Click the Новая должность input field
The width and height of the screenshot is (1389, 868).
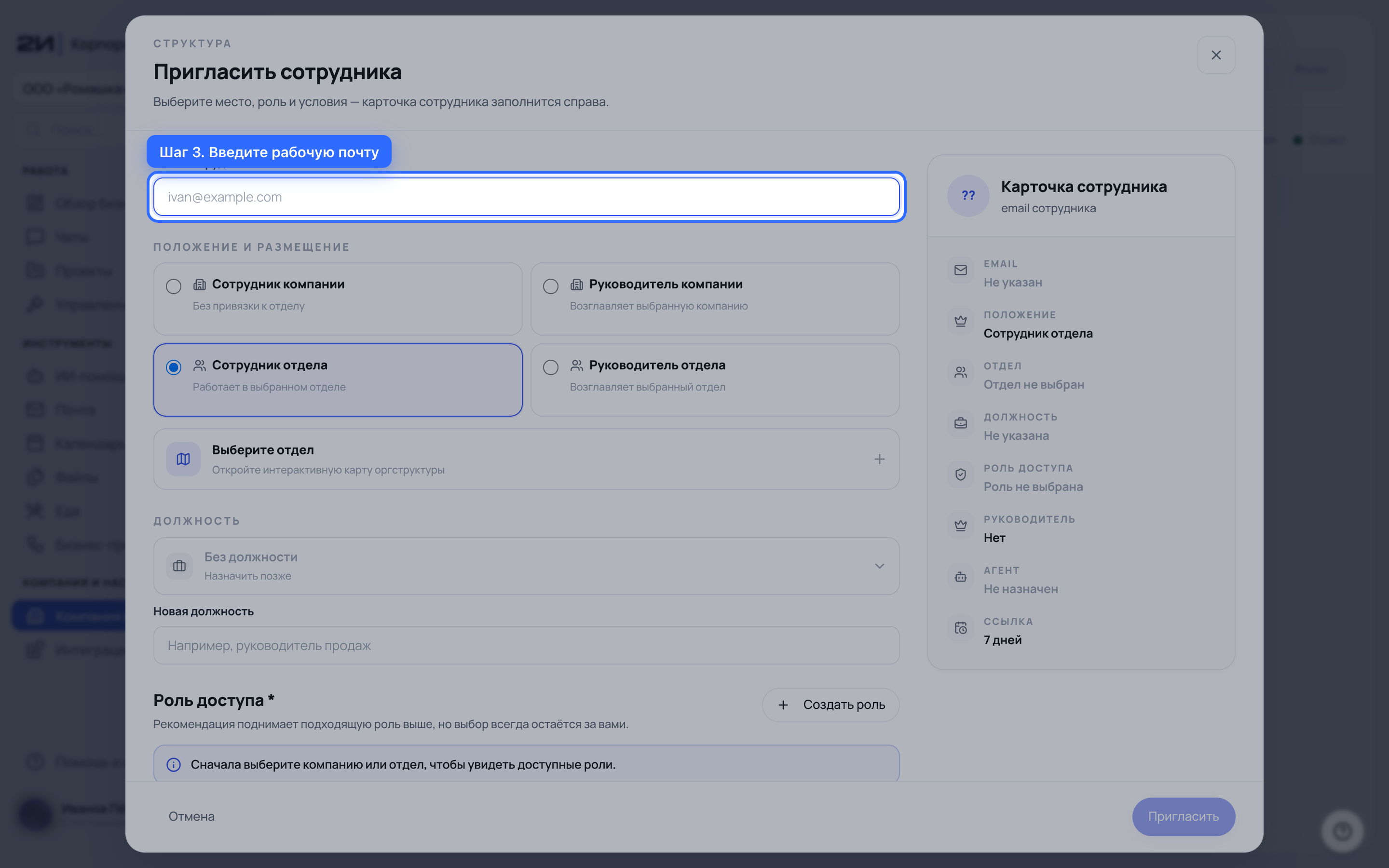pyautogui.click(x=526, y=645)
